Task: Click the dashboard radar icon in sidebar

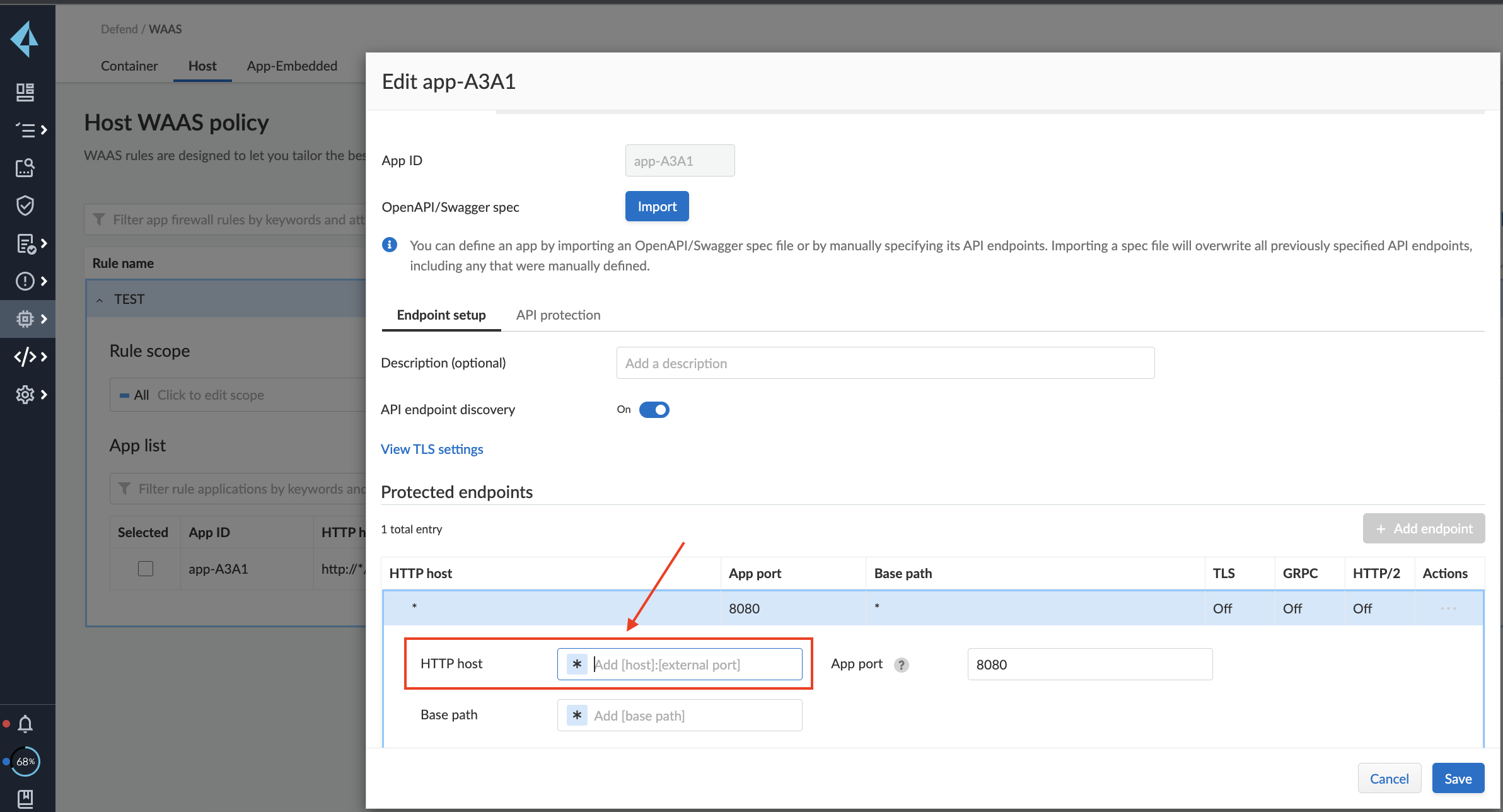Action: 25,92
